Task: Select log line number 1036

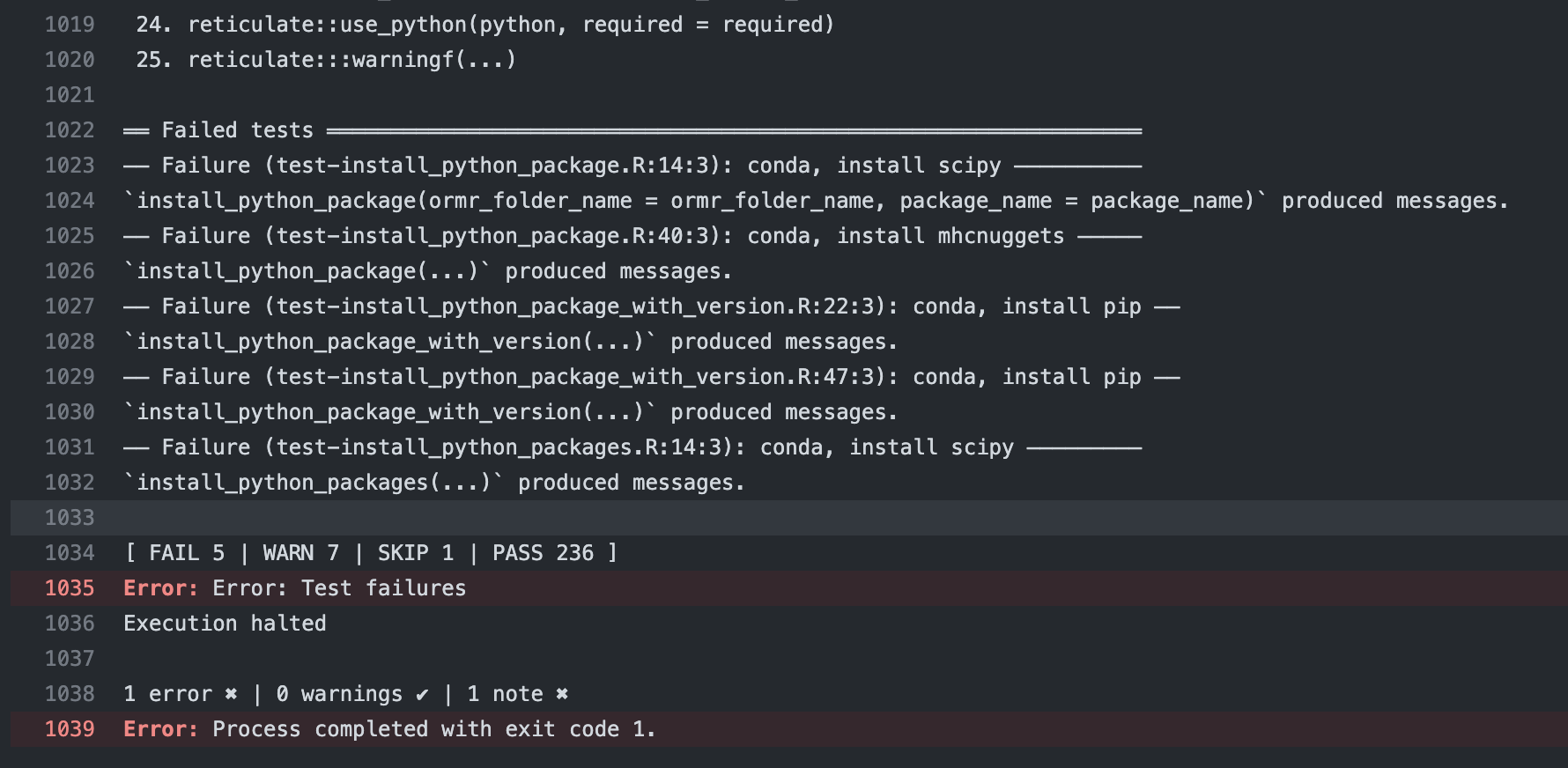Action: click(x=70, y=624)
